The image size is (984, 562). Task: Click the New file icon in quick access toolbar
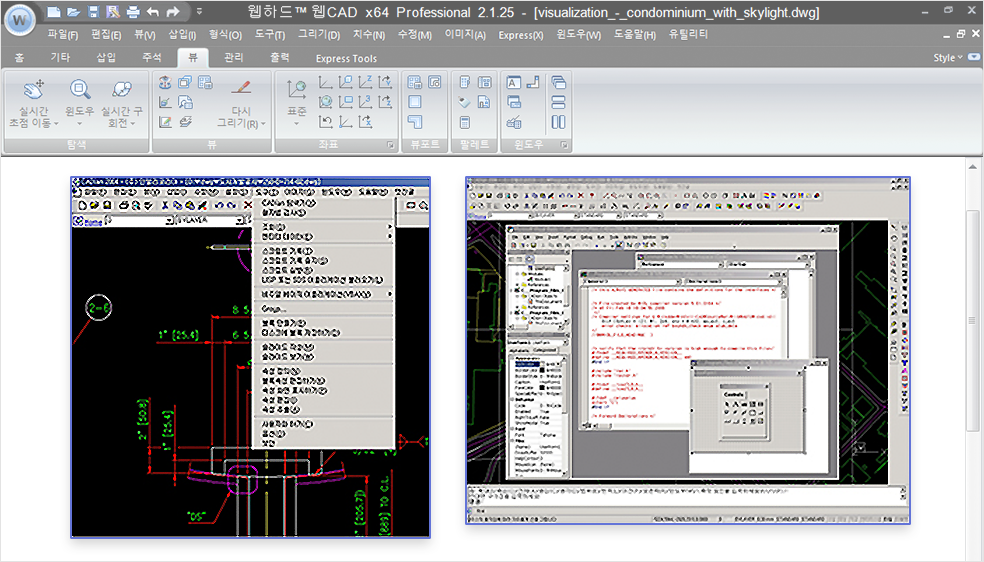pyautogui.click(x=54, y=11)
